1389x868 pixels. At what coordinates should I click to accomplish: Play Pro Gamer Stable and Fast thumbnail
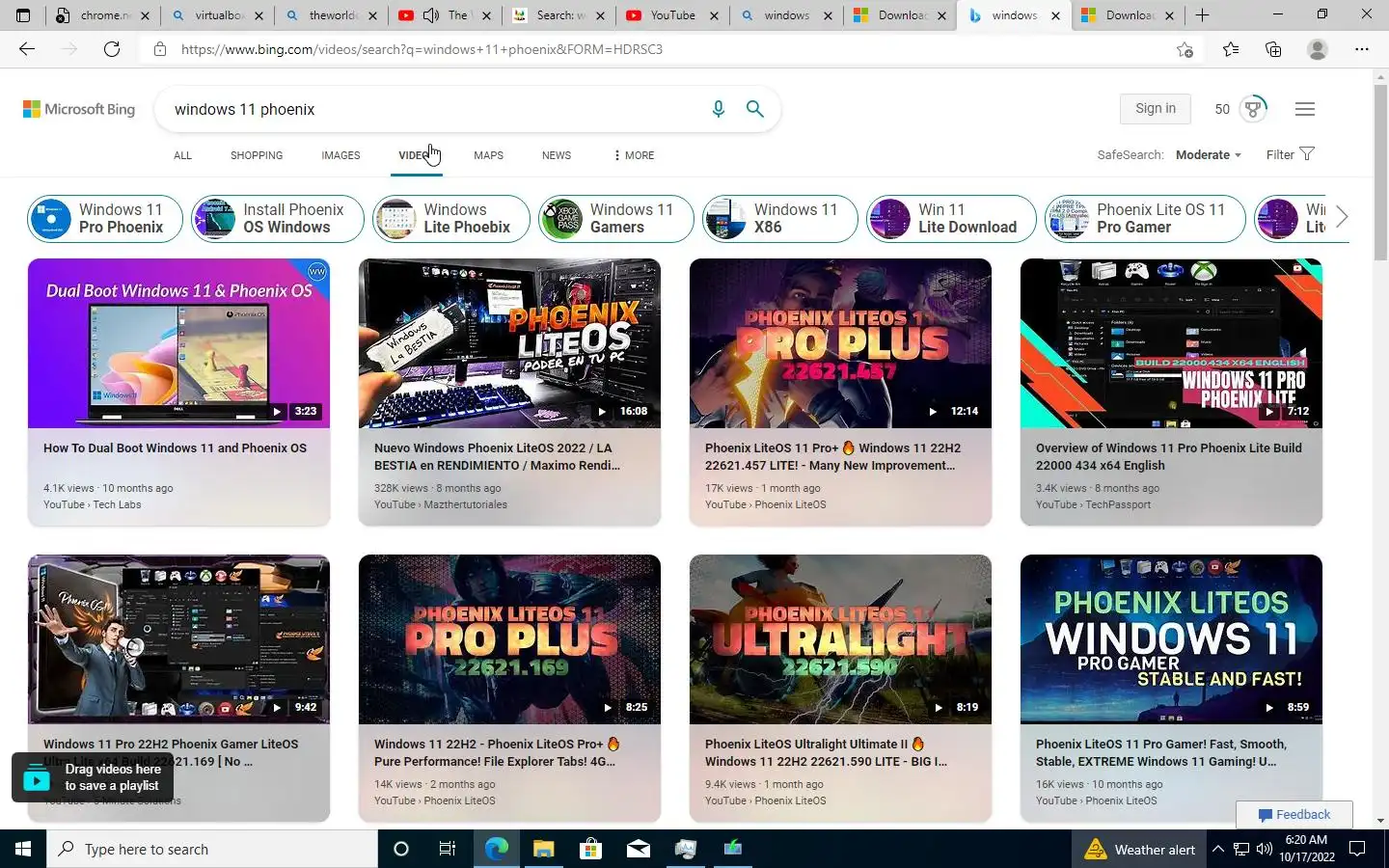click(x=1171, y=639)
